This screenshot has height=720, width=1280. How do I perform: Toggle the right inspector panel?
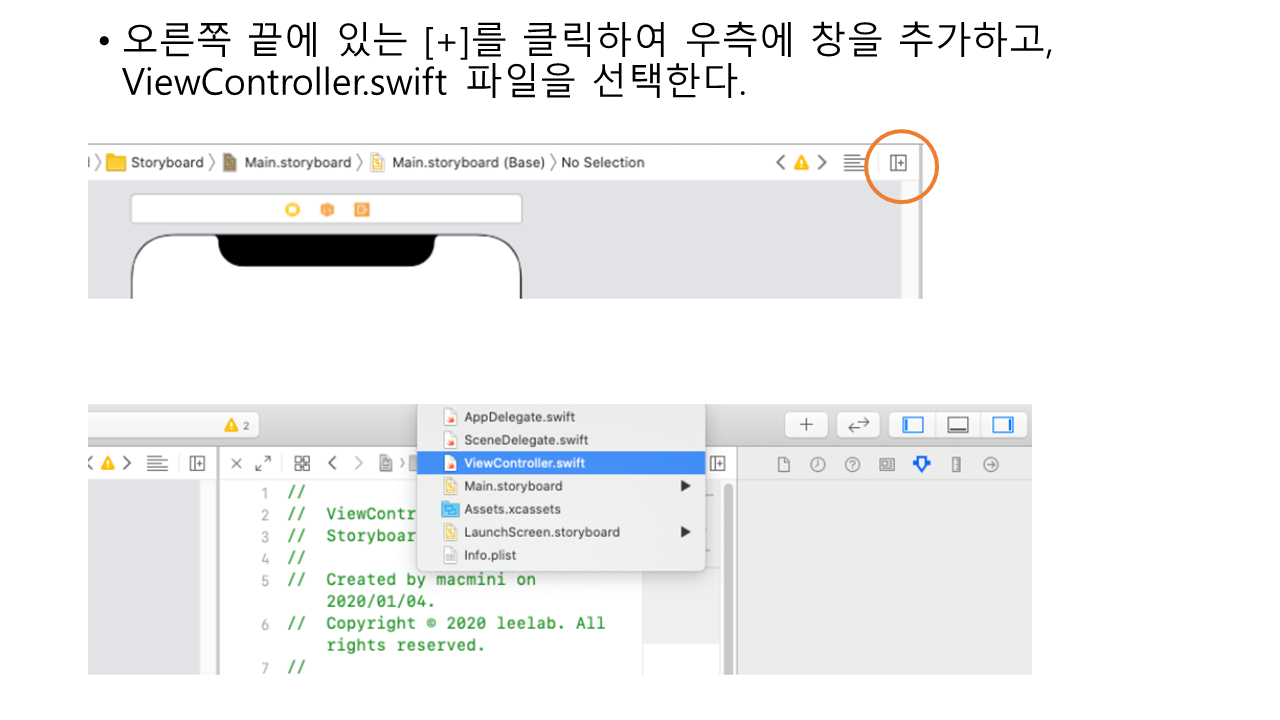coord(1003,425)
